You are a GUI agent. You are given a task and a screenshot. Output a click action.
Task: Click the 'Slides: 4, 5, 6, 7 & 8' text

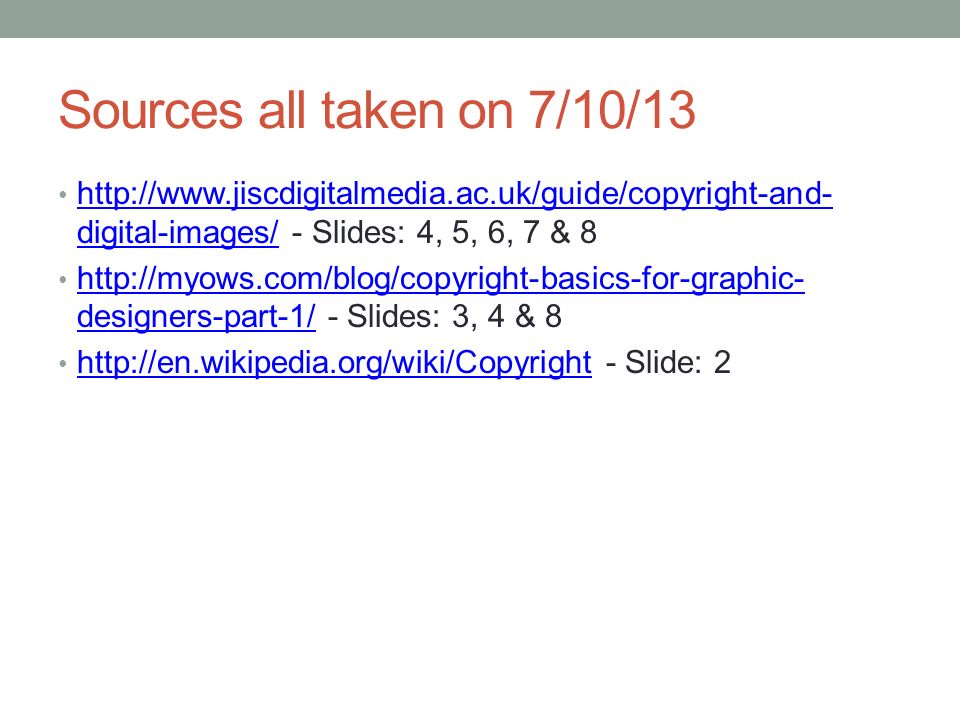coord(454,233)
